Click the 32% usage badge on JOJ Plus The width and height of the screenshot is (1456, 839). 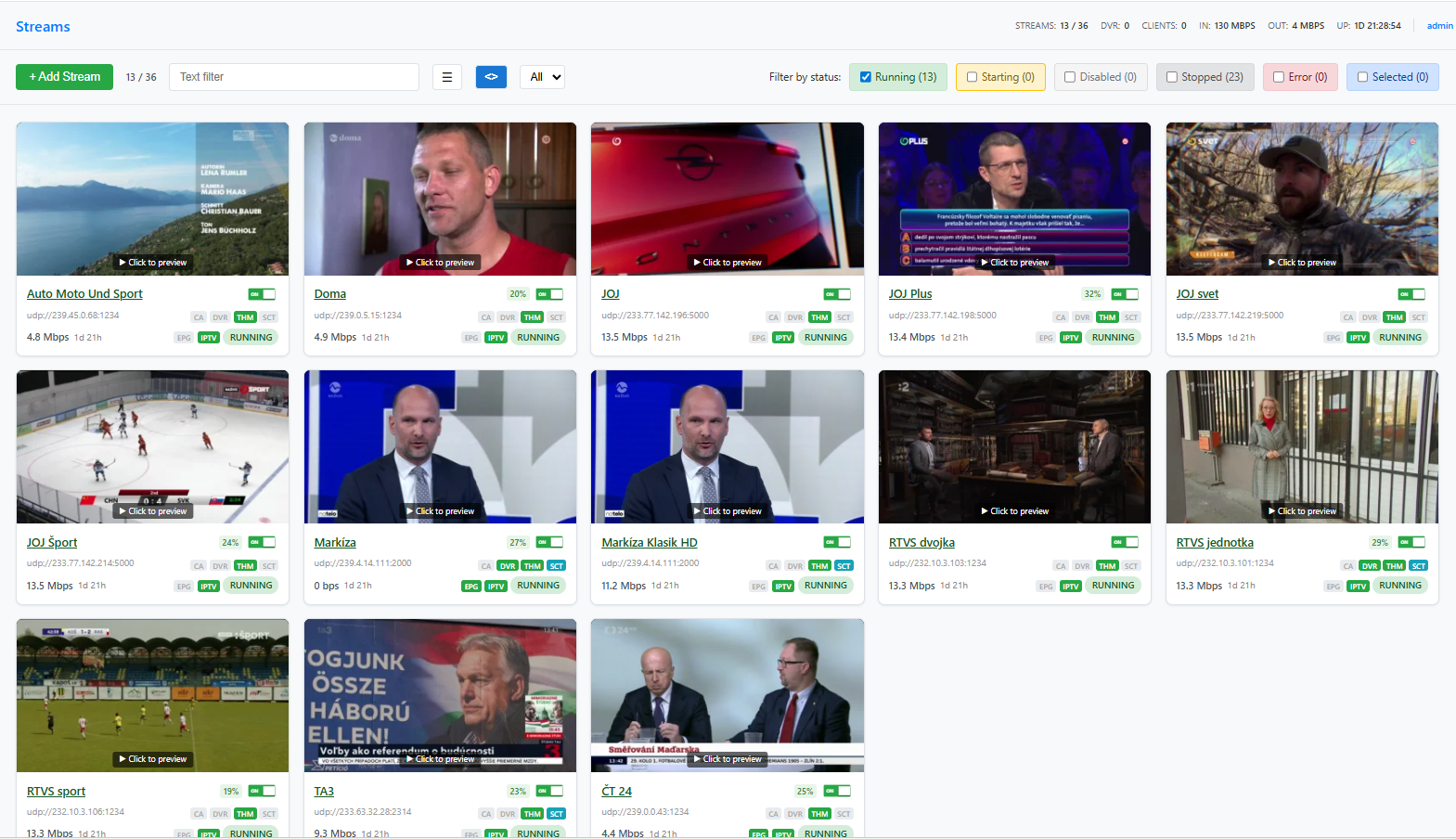tap(1092, 294)
